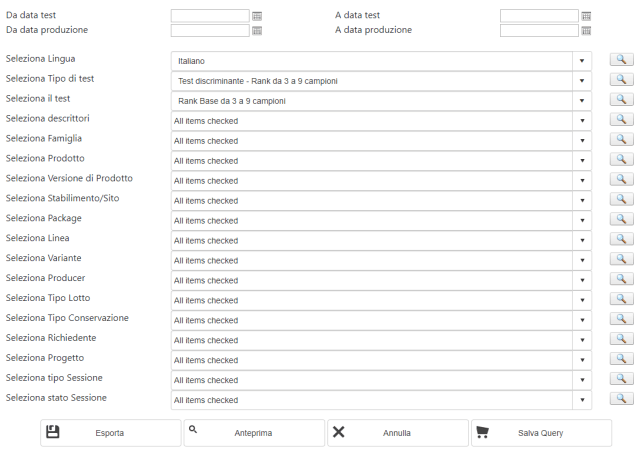Open the calendar picker for A data test
Image resolution: width=638 pixels, height=450 pixels.
click(x=586, y=16)
